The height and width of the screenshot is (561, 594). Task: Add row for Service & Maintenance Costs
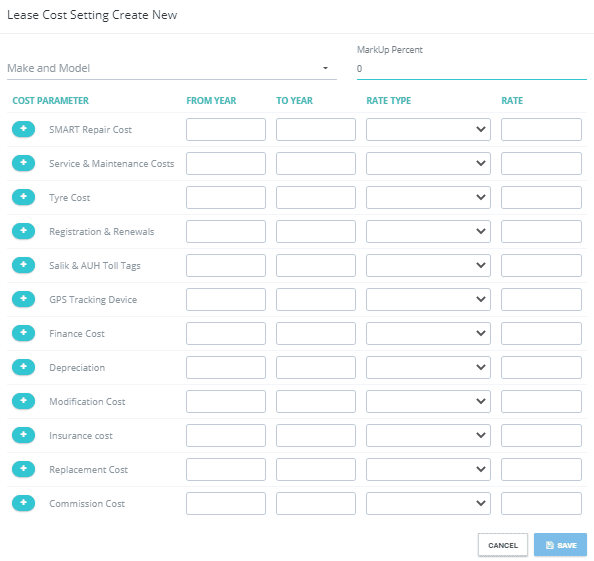coord(23,163)
